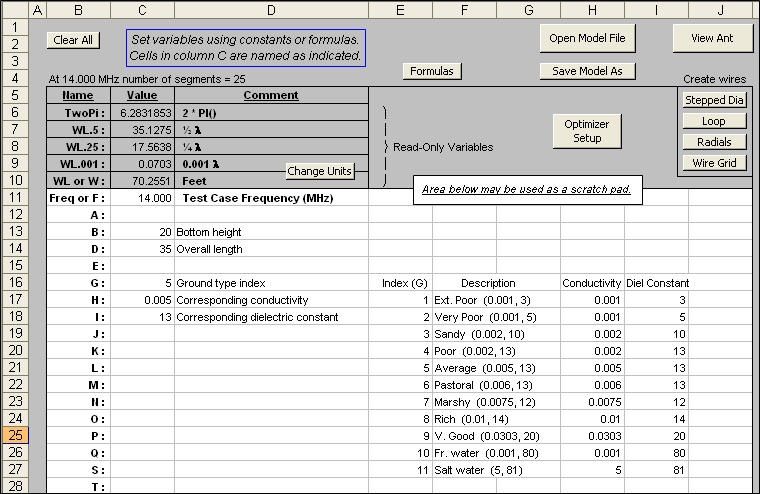760x494 pixels.
Task: Click the empty value cell for variable A
Action: [142, 215]
